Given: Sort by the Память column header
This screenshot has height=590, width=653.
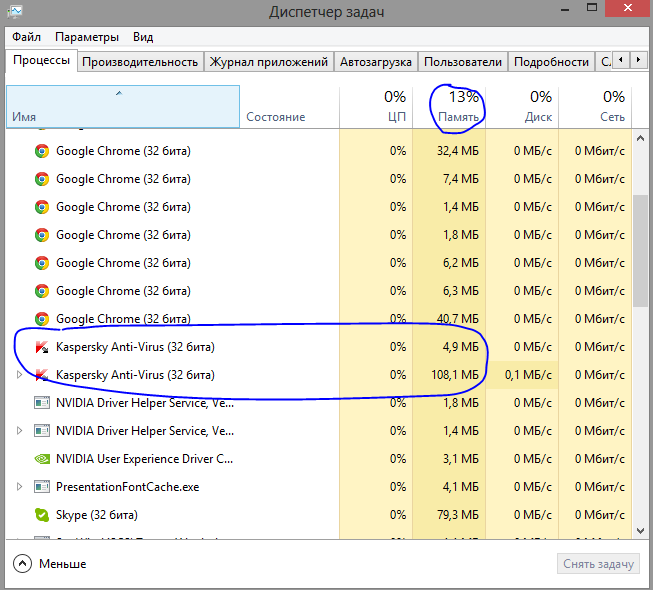Looking at the screenshot, I should point(449,107).
